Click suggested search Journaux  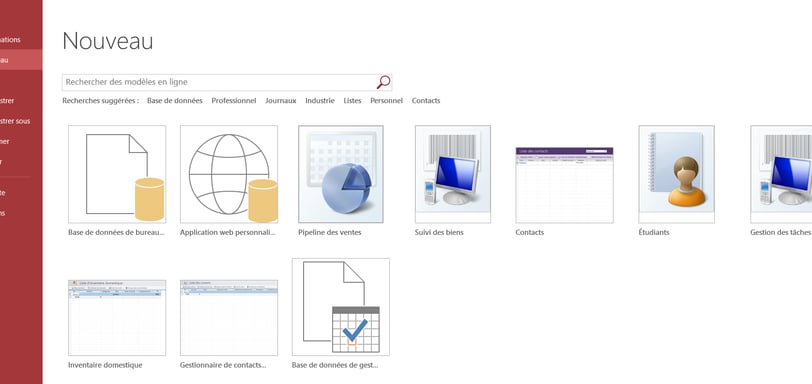click(x=281, y=101)
